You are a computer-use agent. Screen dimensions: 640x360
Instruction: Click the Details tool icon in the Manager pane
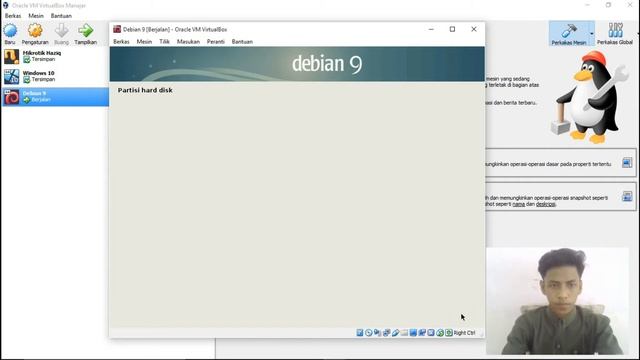[x=627, y=163]
